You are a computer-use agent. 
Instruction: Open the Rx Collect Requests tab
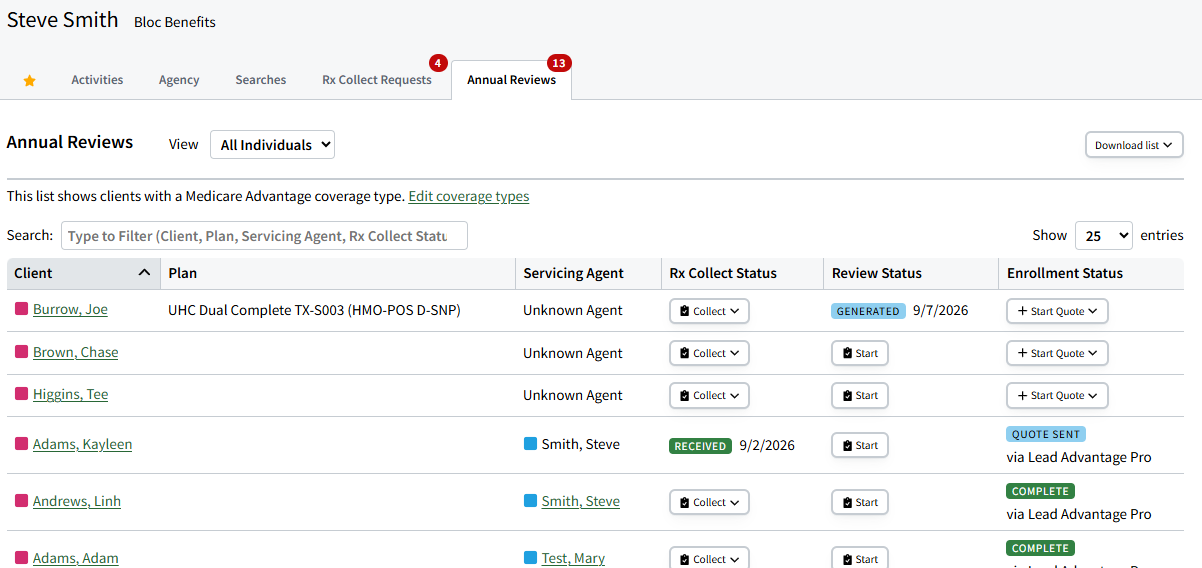(x=377, y=80)
